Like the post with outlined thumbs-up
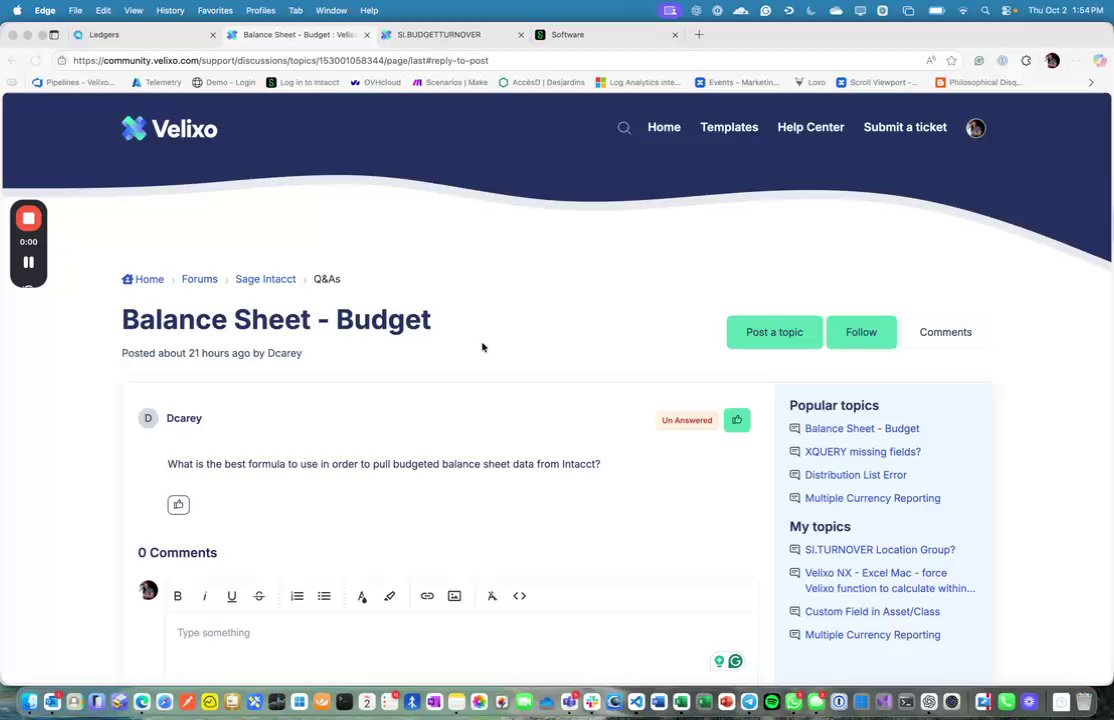Viewport: 1114px width, 720px height. point(178,505)
